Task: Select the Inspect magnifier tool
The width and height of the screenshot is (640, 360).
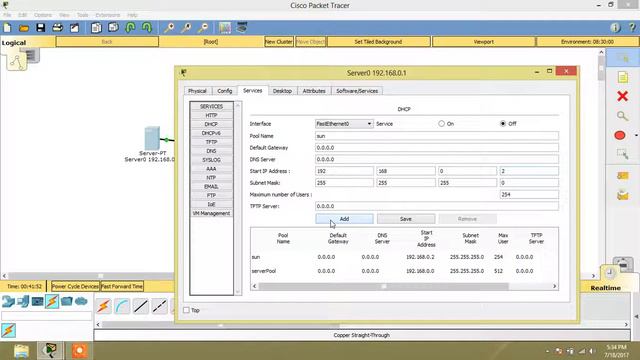Action: [x=622, y=116]
